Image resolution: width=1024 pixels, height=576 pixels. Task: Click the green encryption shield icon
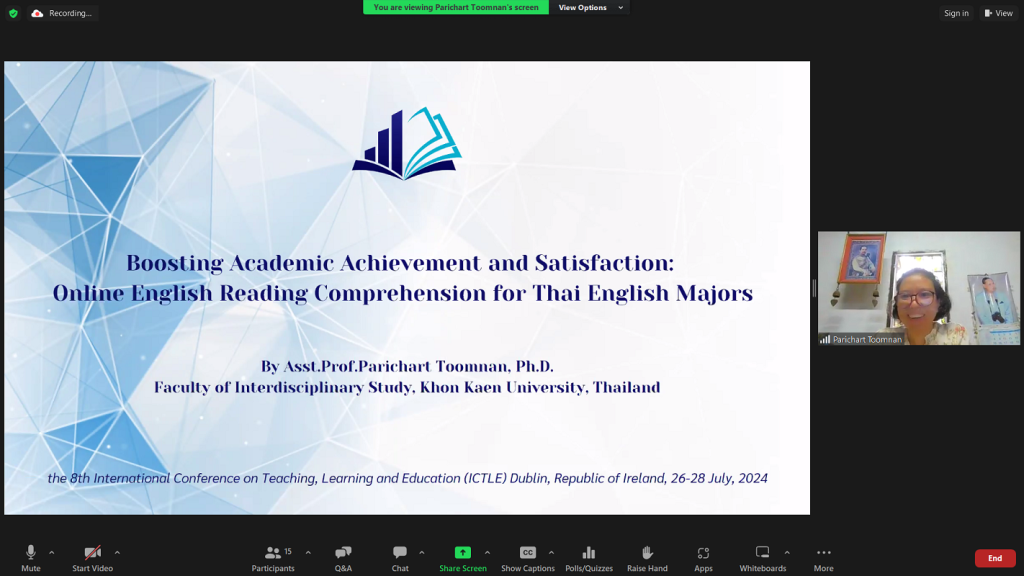tap(13, 13)
